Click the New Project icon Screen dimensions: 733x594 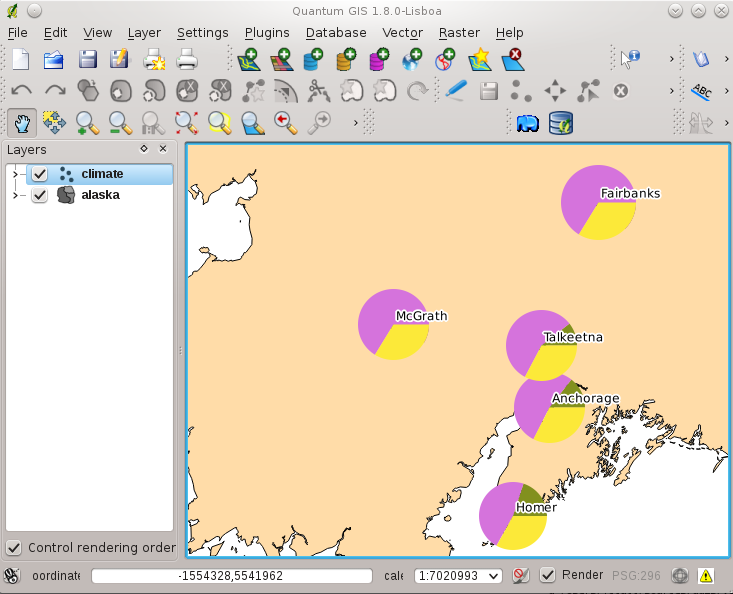21,60
